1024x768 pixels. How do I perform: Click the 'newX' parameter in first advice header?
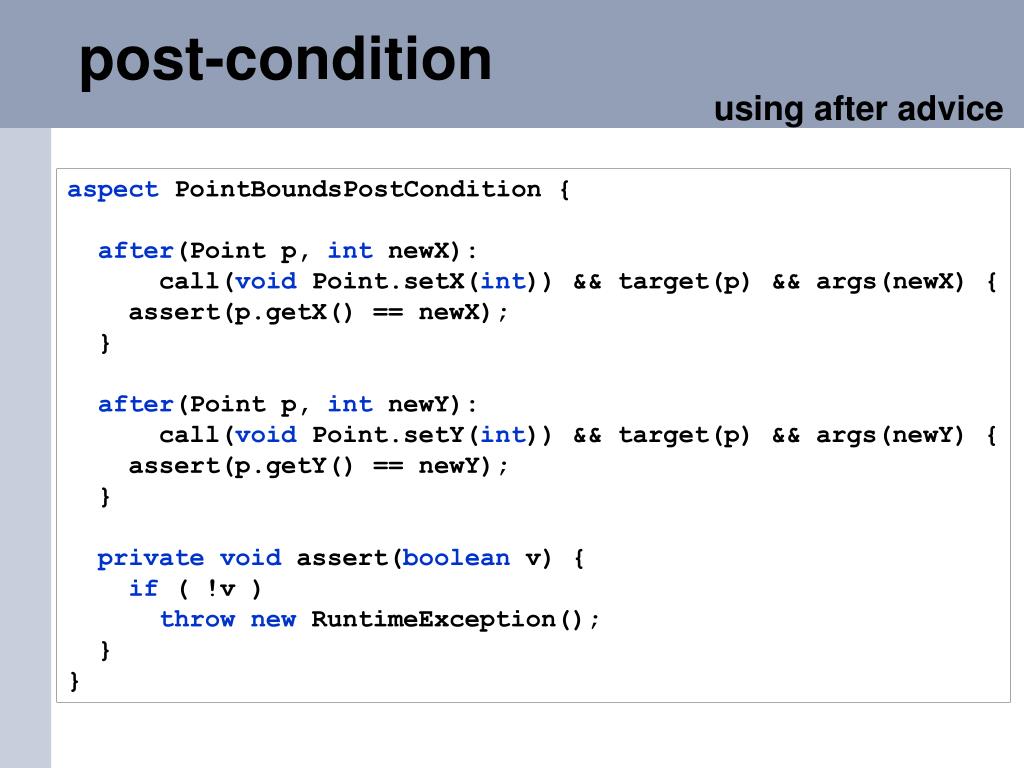pyautogui.click(x=419, y=250)
